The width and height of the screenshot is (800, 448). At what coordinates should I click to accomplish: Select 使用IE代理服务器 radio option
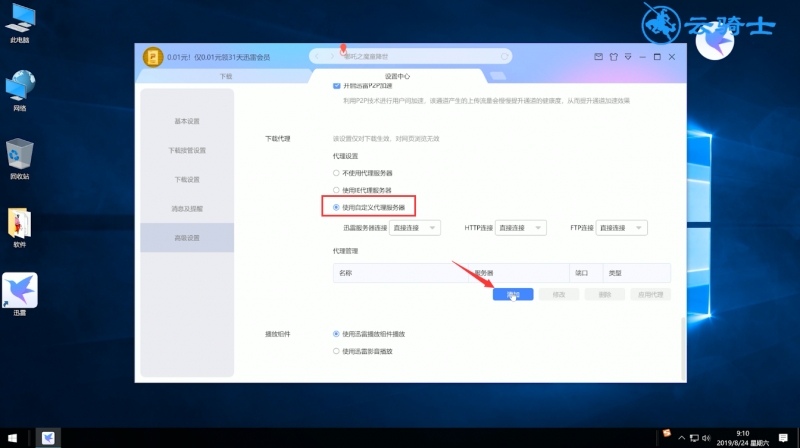(336, 190)
